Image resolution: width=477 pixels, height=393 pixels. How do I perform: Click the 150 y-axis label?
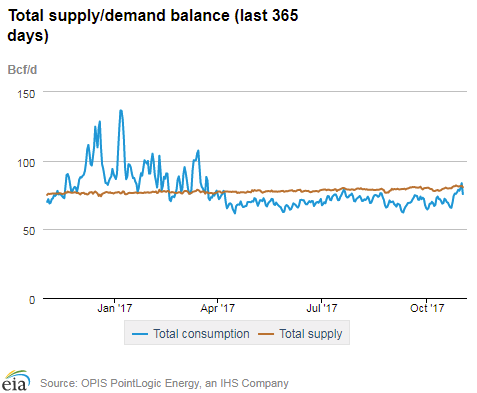click(26, 94)
